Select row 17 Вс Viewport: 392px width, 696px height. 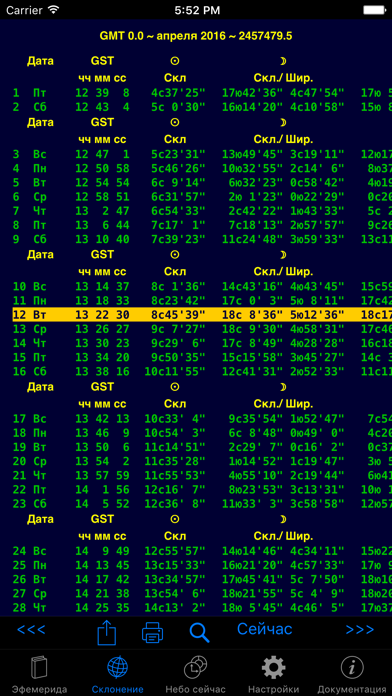click(202, 419)
